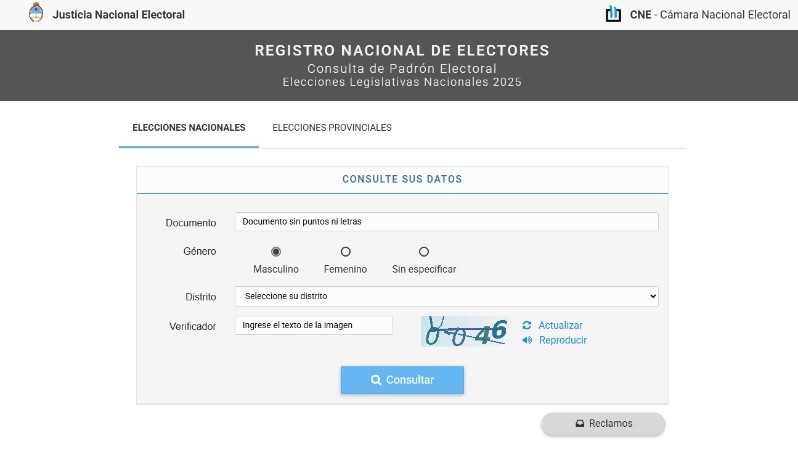Screen dimensions: 798x449
Task: Select the Masculino gender option
Action: pyautogui.click(x=276, y=252)
